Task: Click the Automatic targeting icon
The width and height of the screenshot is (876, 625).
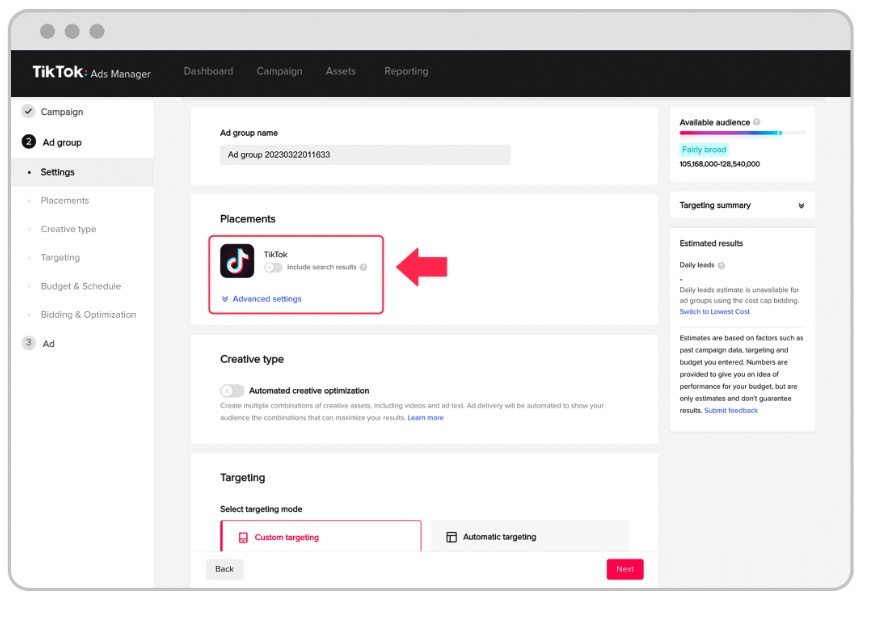Action: [x=451, y=537]
